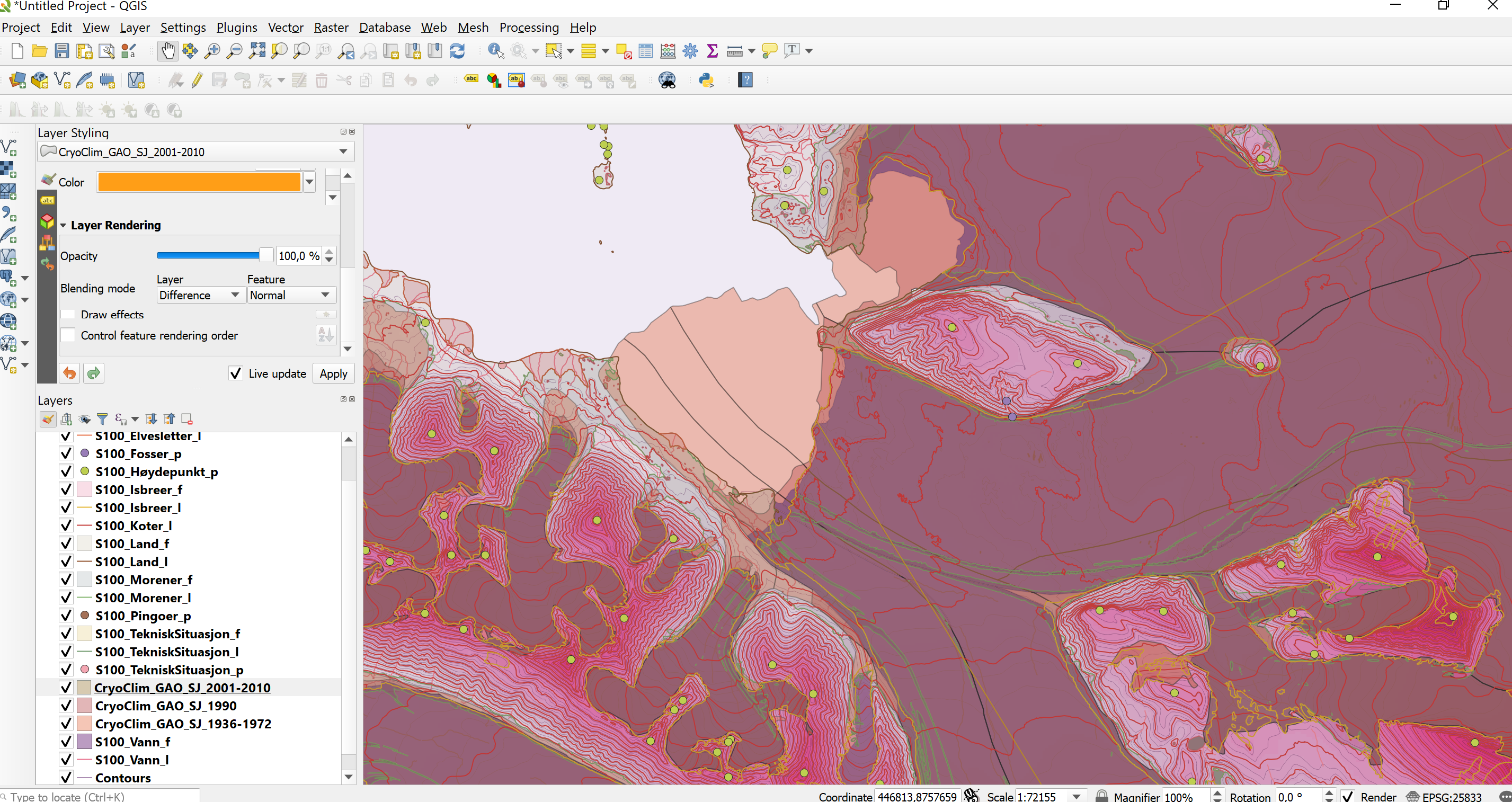1512x802 pixels.
Task: Click the Zoom In magnifier tool
Action: [x=212, y=51]
